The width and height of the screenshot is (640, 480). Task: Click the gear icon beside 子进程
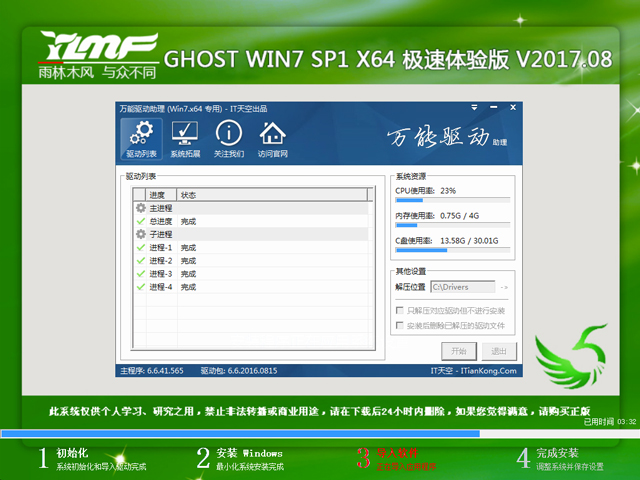[x=141, y=234]
